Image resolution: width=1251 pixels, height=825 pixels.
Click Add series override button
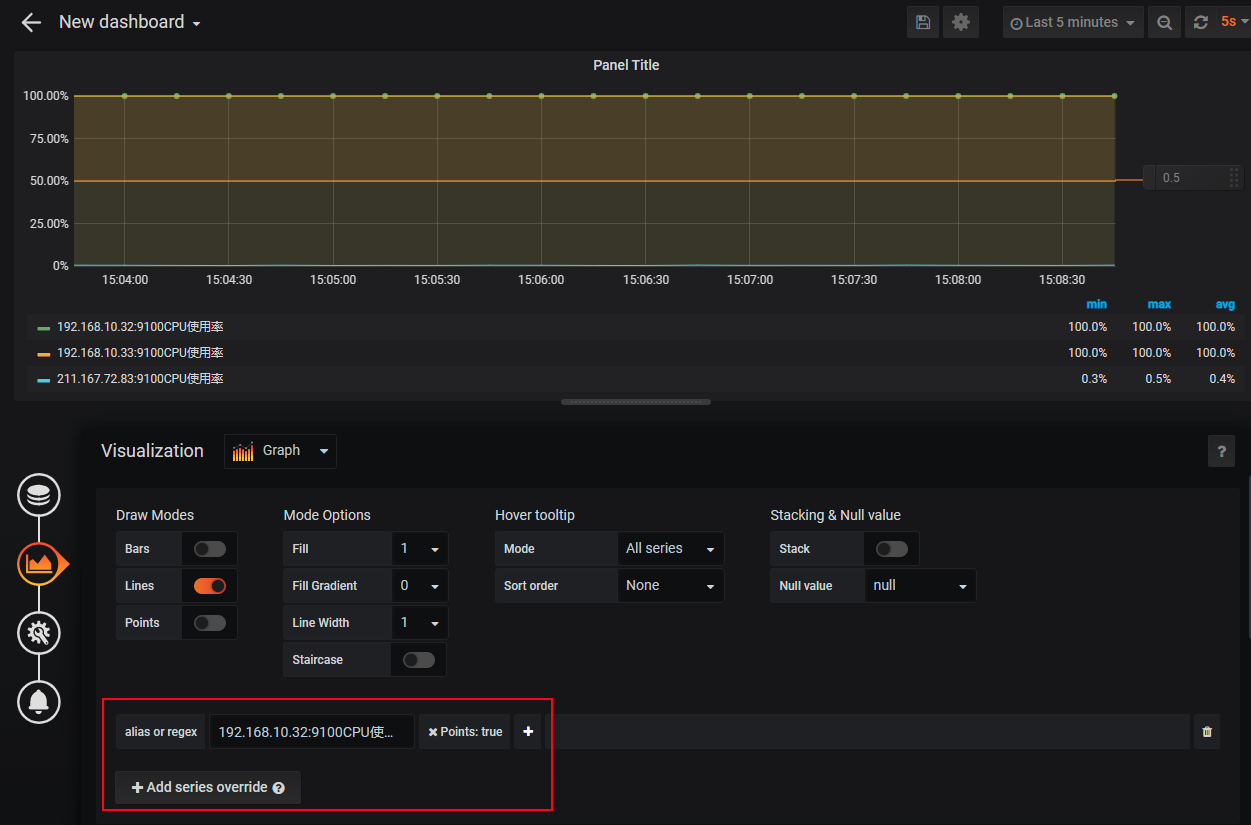coord(208,788)
